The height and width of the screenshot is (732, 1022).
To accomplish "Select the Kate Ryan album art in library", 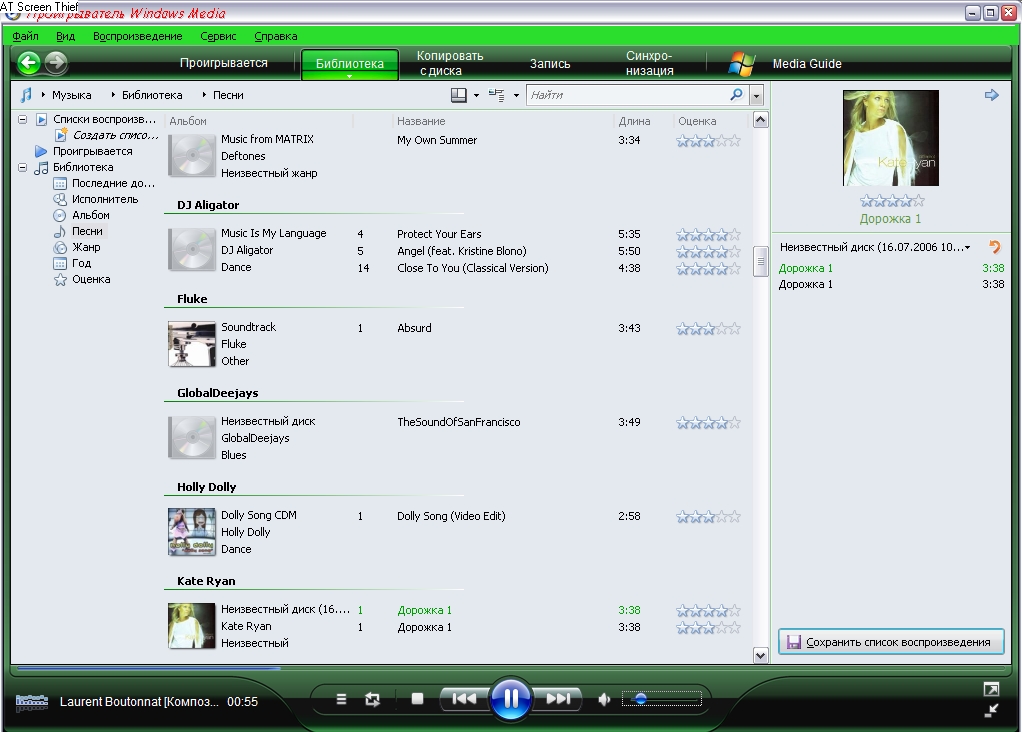I will 192,626.
